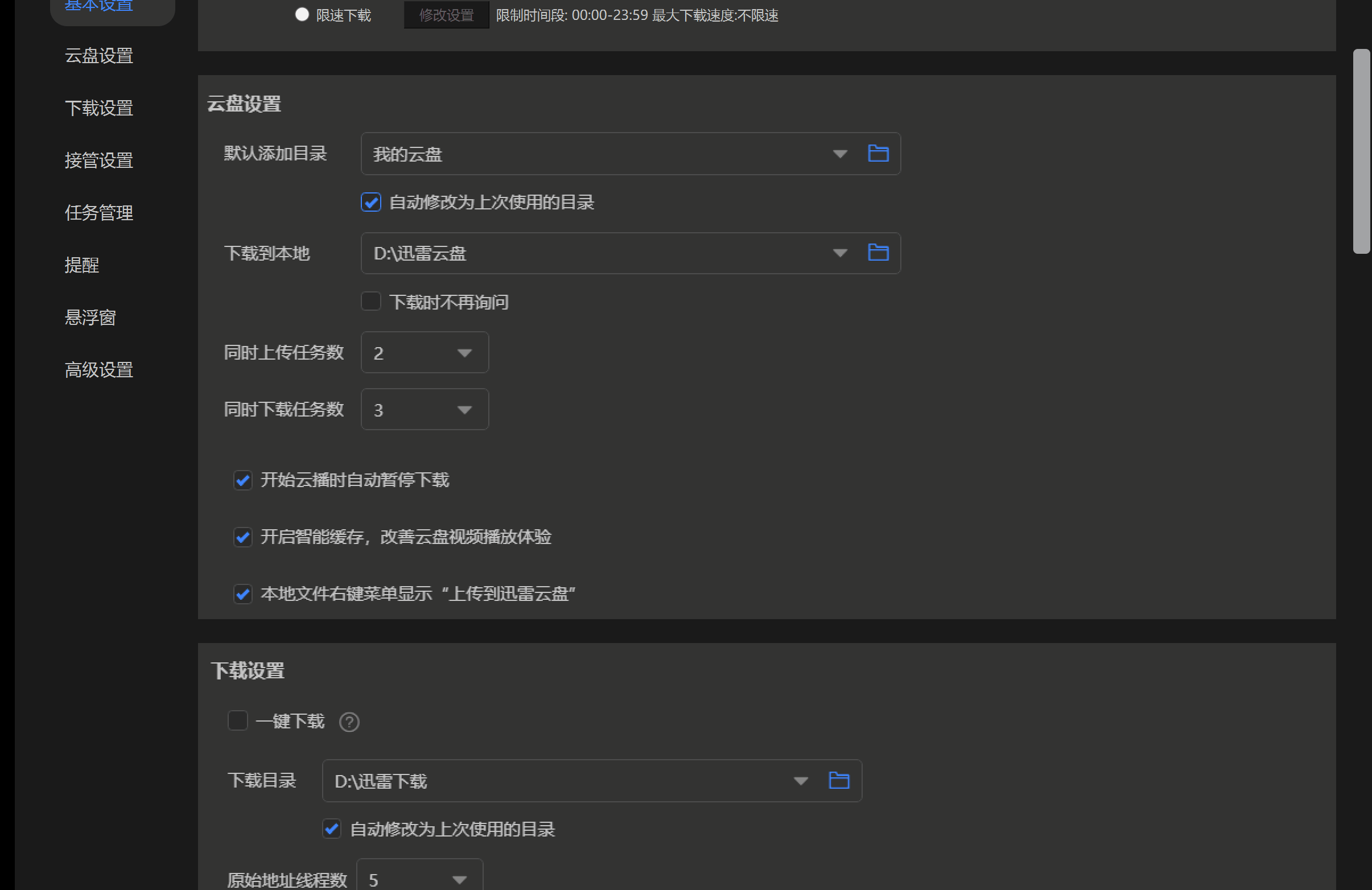Click the 修改设置 button
Screen dimensions: 1372x890
pyautogui.click(x=446, y=15)
